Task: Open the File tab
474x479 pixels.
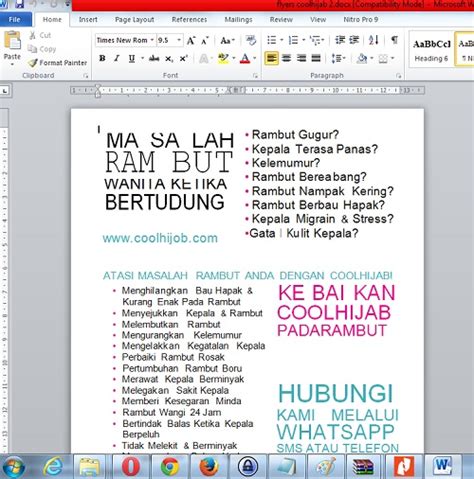Action: [14, 20]
